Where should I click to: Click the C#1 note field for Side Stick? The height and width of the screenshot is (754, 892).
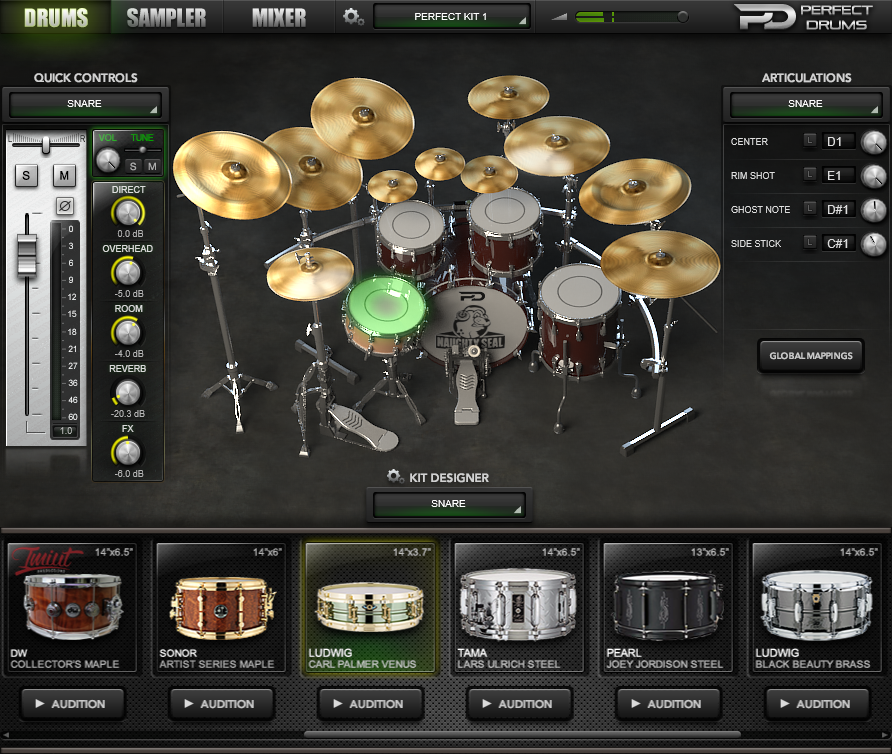(839, 244)
